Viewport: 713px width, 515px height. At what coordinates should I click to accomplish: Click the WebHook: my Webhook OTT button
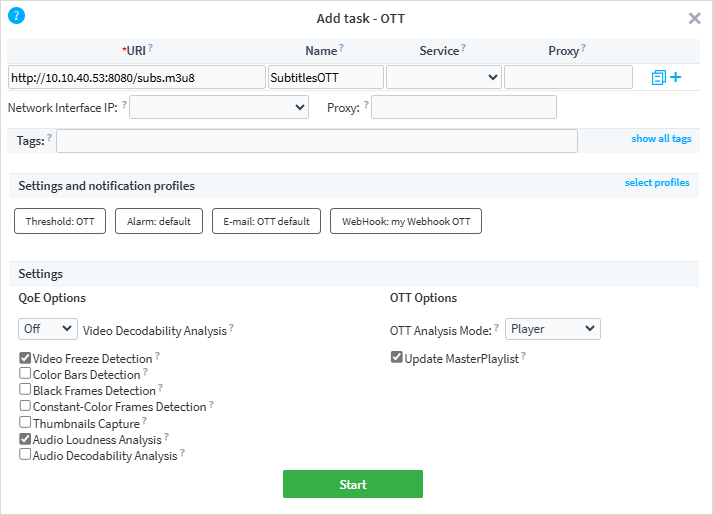click(405, 221)
